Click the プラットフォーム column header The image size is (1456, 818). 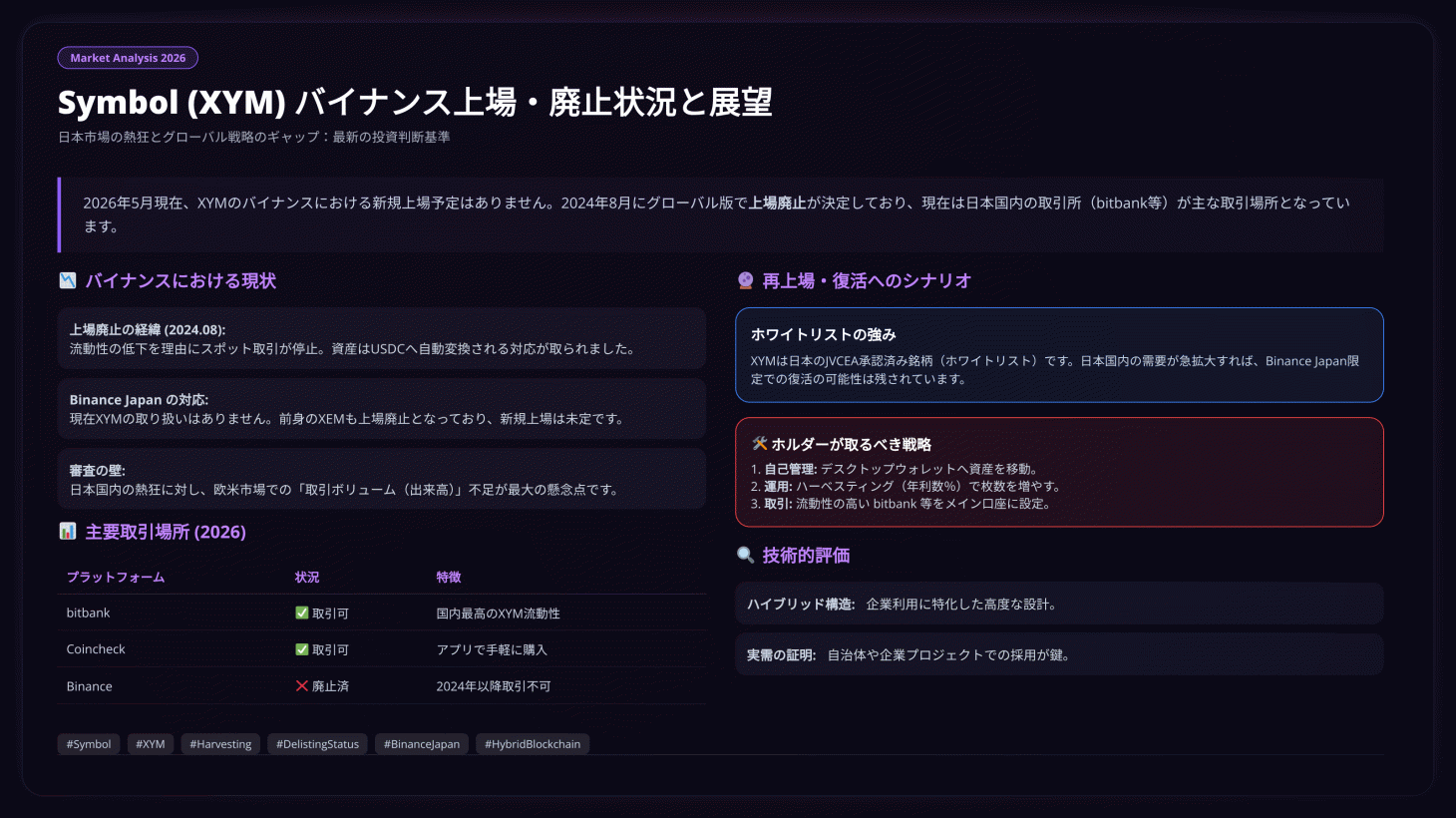click(116, 578)
